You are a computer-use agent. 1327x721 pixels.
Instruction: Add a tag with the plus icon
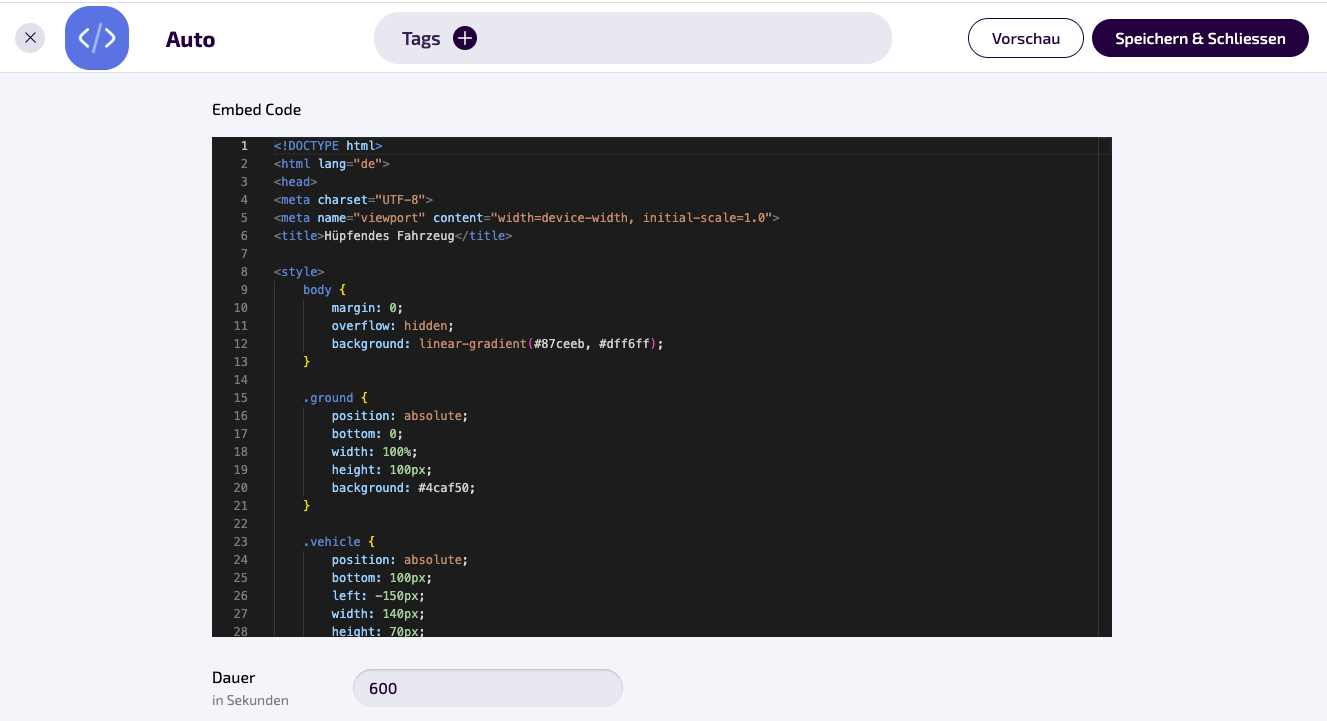[465, 38]
